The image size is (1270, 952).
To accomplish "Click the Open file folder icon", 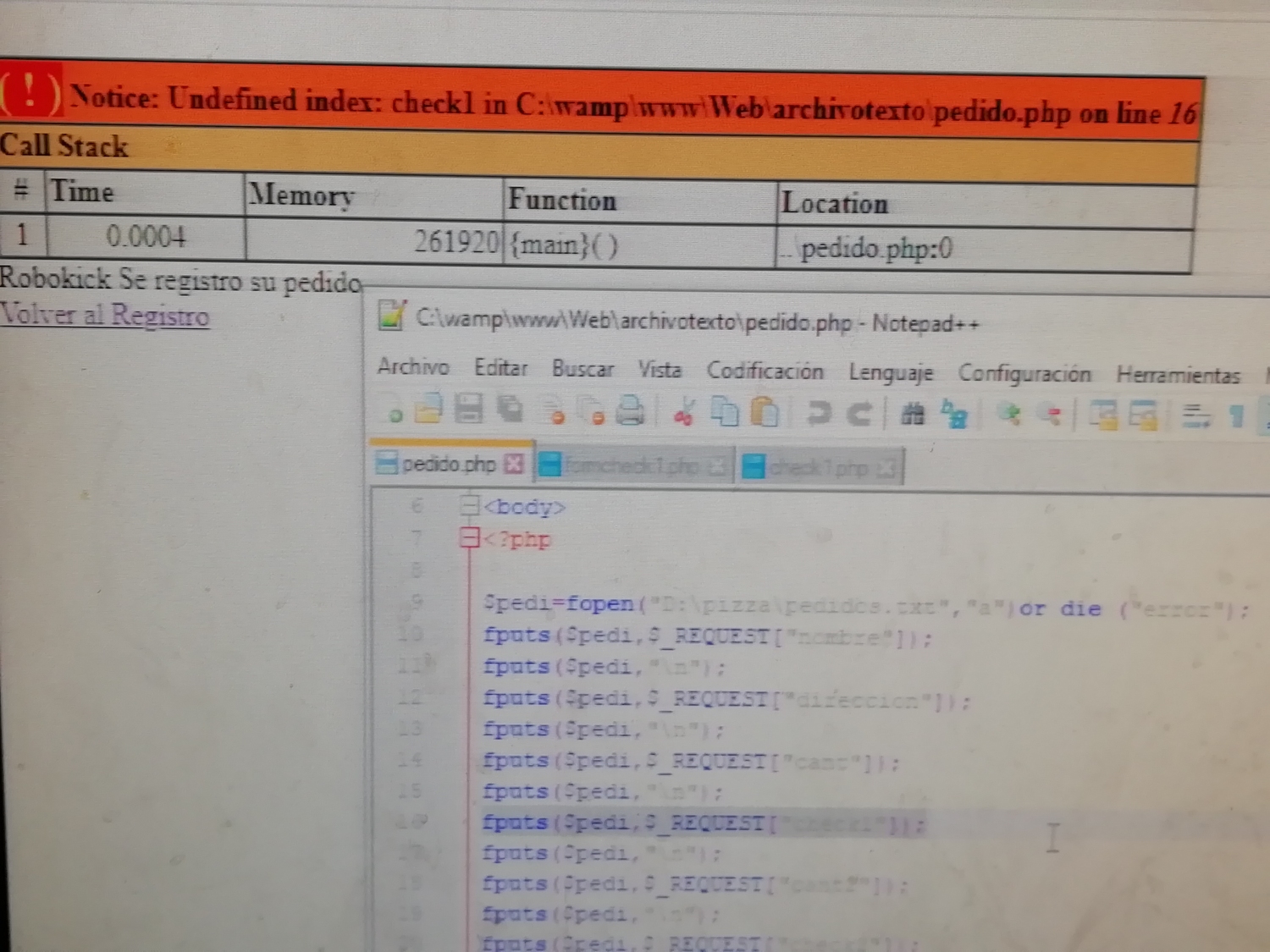I will [429, 410].
